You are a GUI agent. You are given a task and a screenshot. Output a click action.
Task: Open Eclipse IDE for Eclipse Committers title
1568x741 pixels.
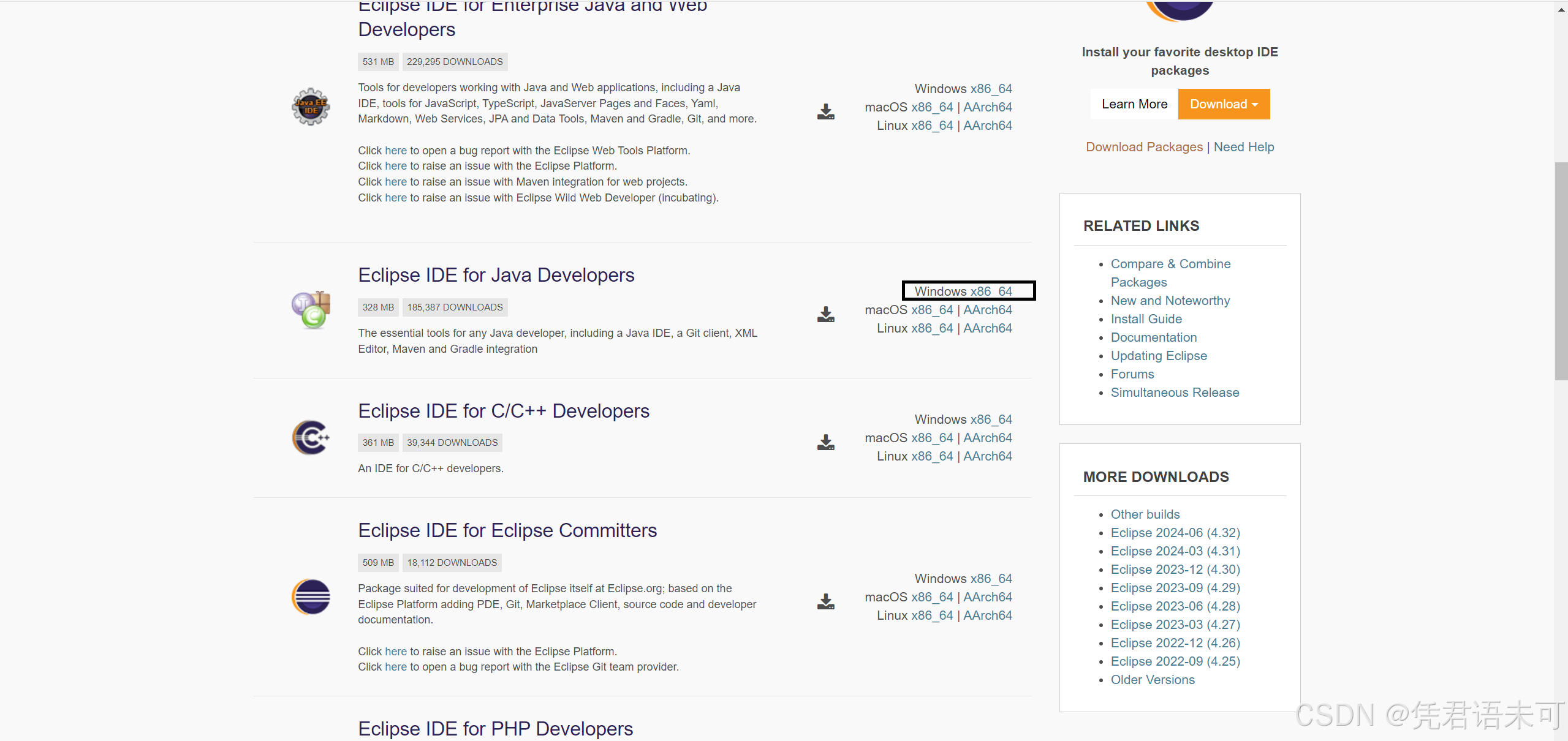(507, 530)
